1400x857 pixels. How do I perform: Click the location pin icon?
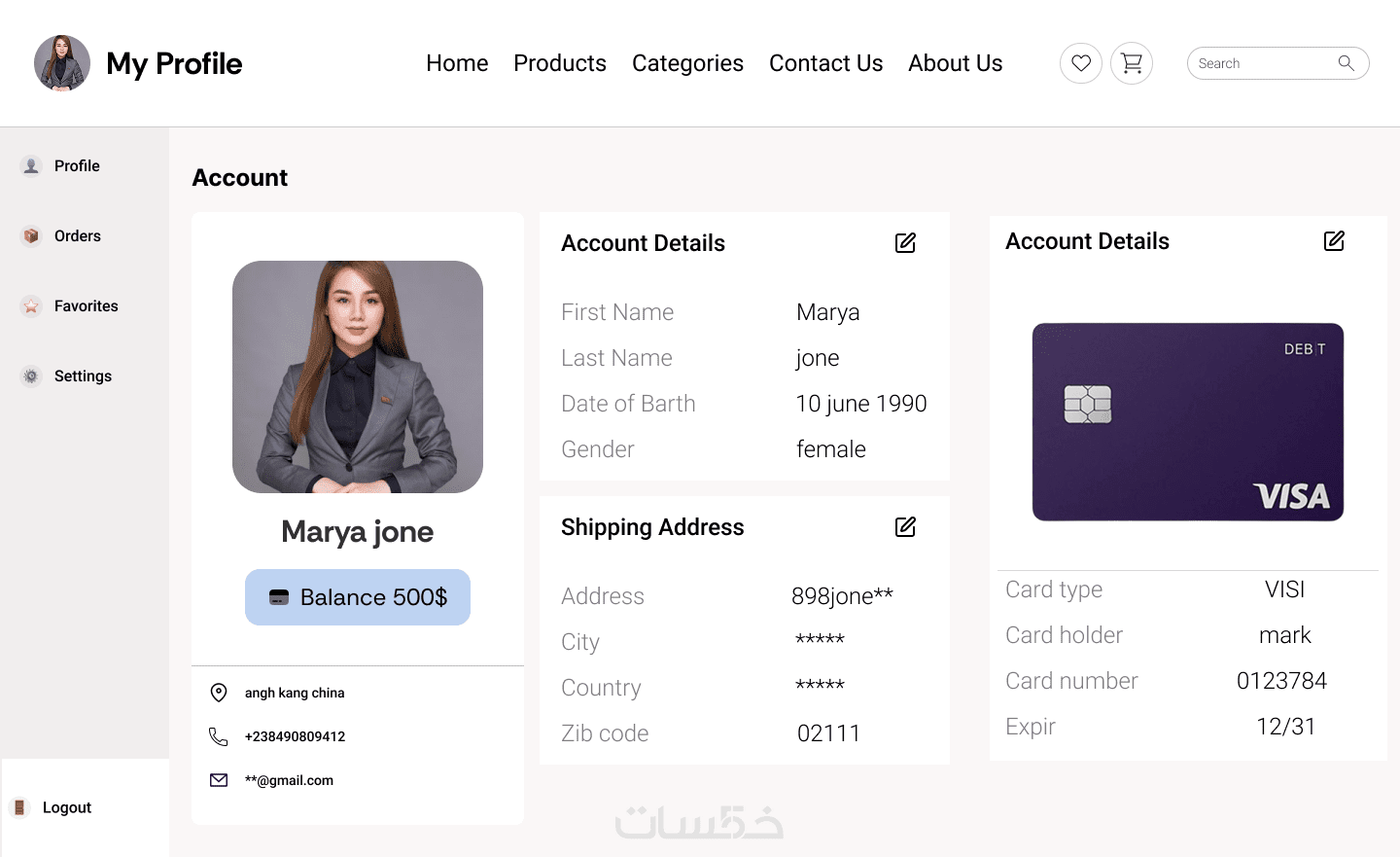pos(219,693)
